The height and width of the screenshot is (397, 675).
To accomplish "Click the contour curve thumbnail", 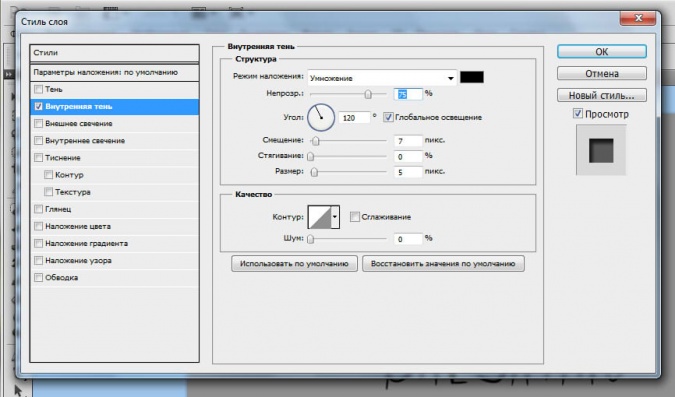I will 319,217.
